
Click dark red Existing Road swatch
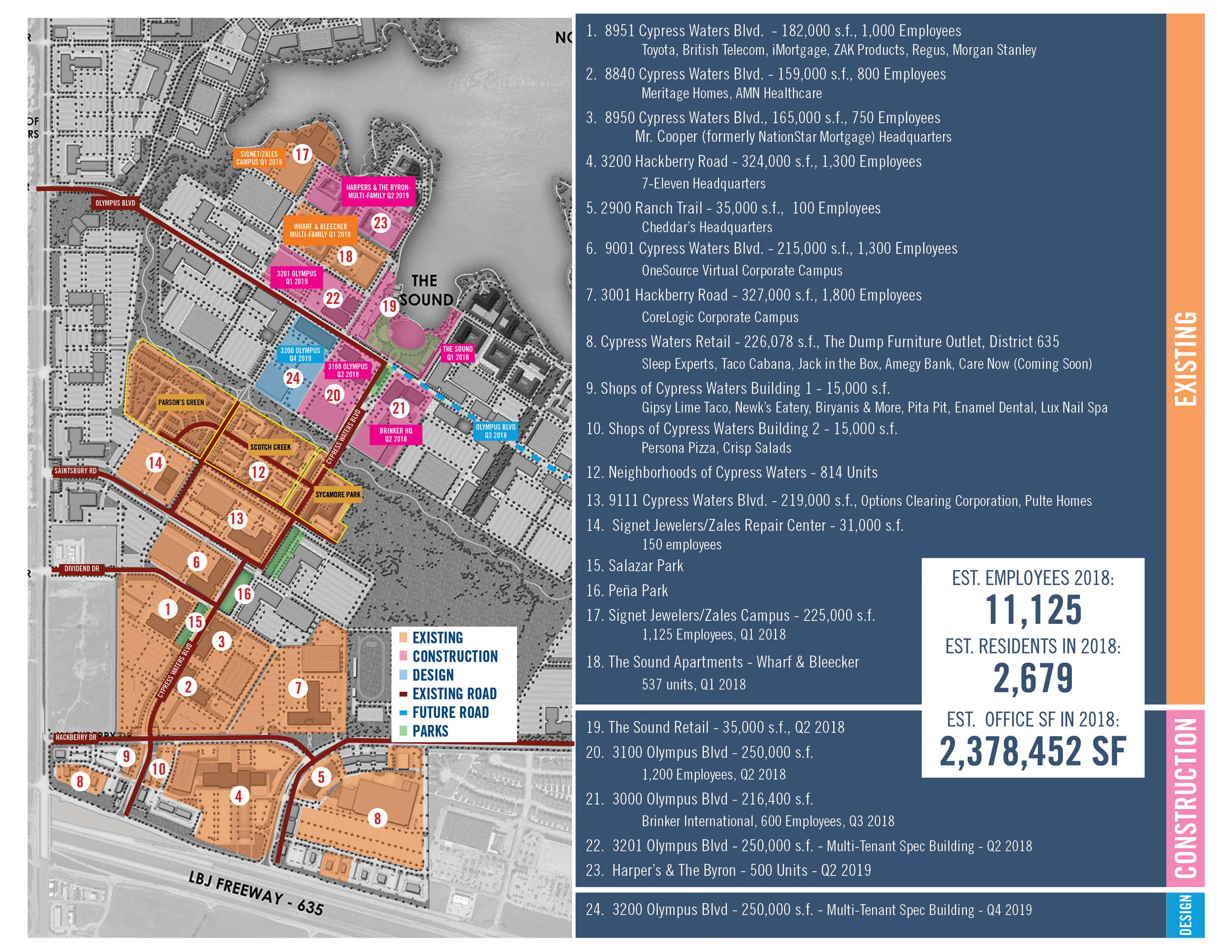tap(403, 694)
